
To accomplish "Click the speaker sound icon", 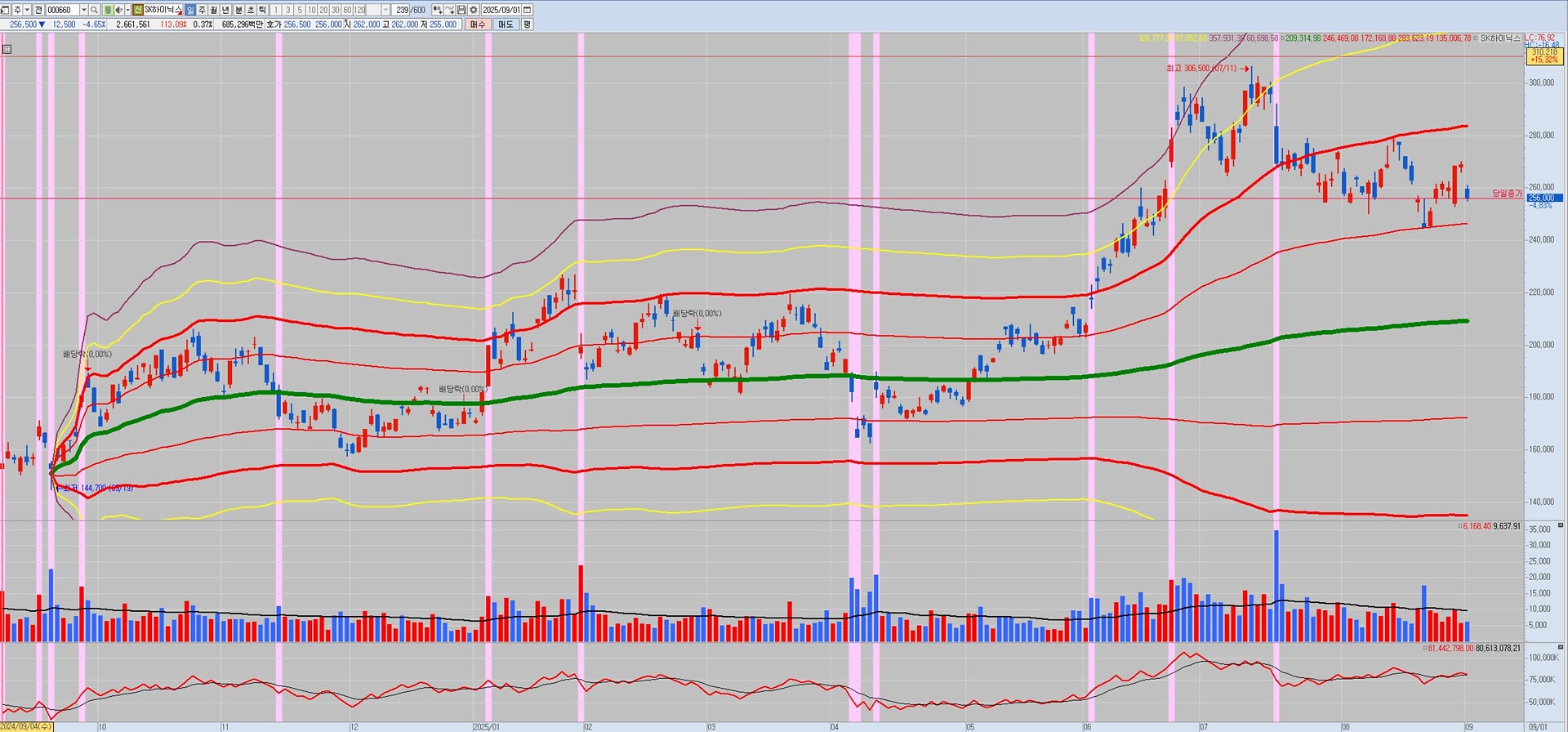I will [119, 10].
